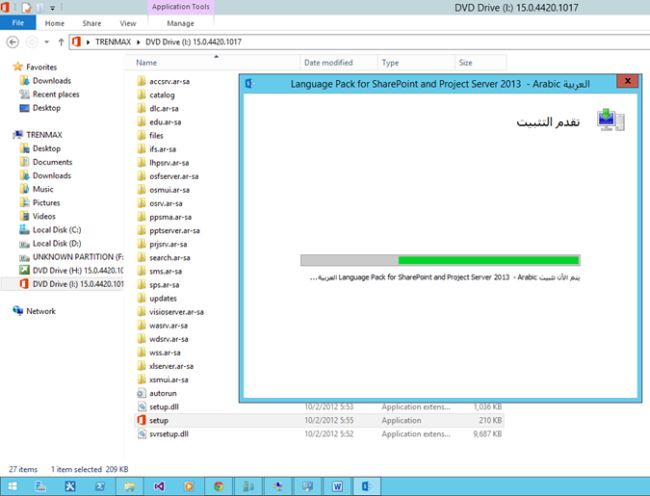This screenshot has height=496, width=650.
Task: Select the edu.ar-sa folder icon
Action: pos(141,122)
